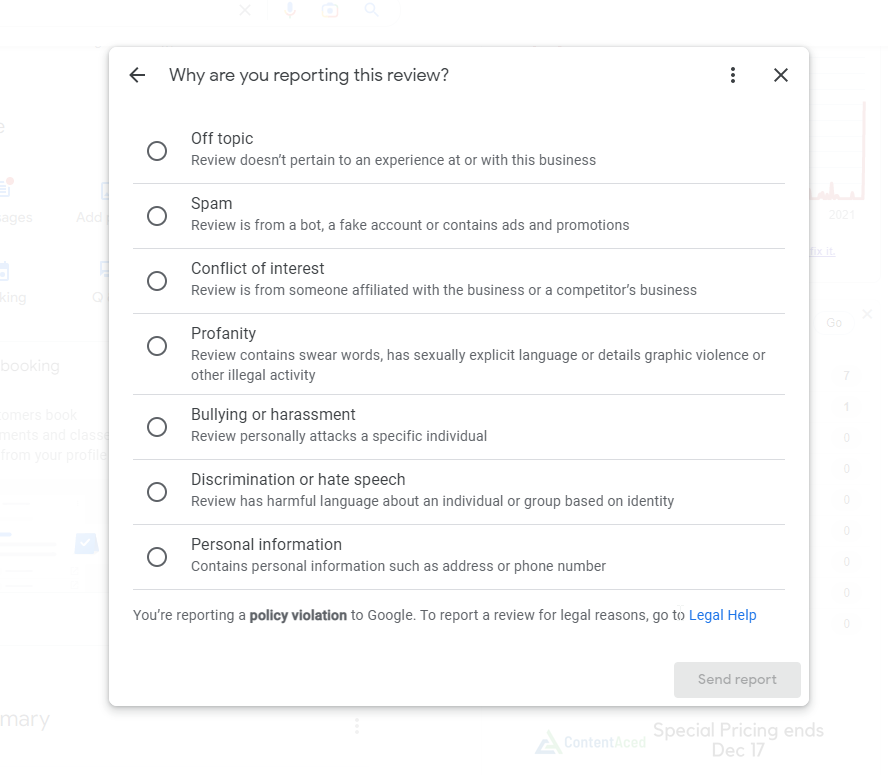Open the Legal Help link
The width and height of the screenshot is (888, 775).
click(x=723, y=615)
